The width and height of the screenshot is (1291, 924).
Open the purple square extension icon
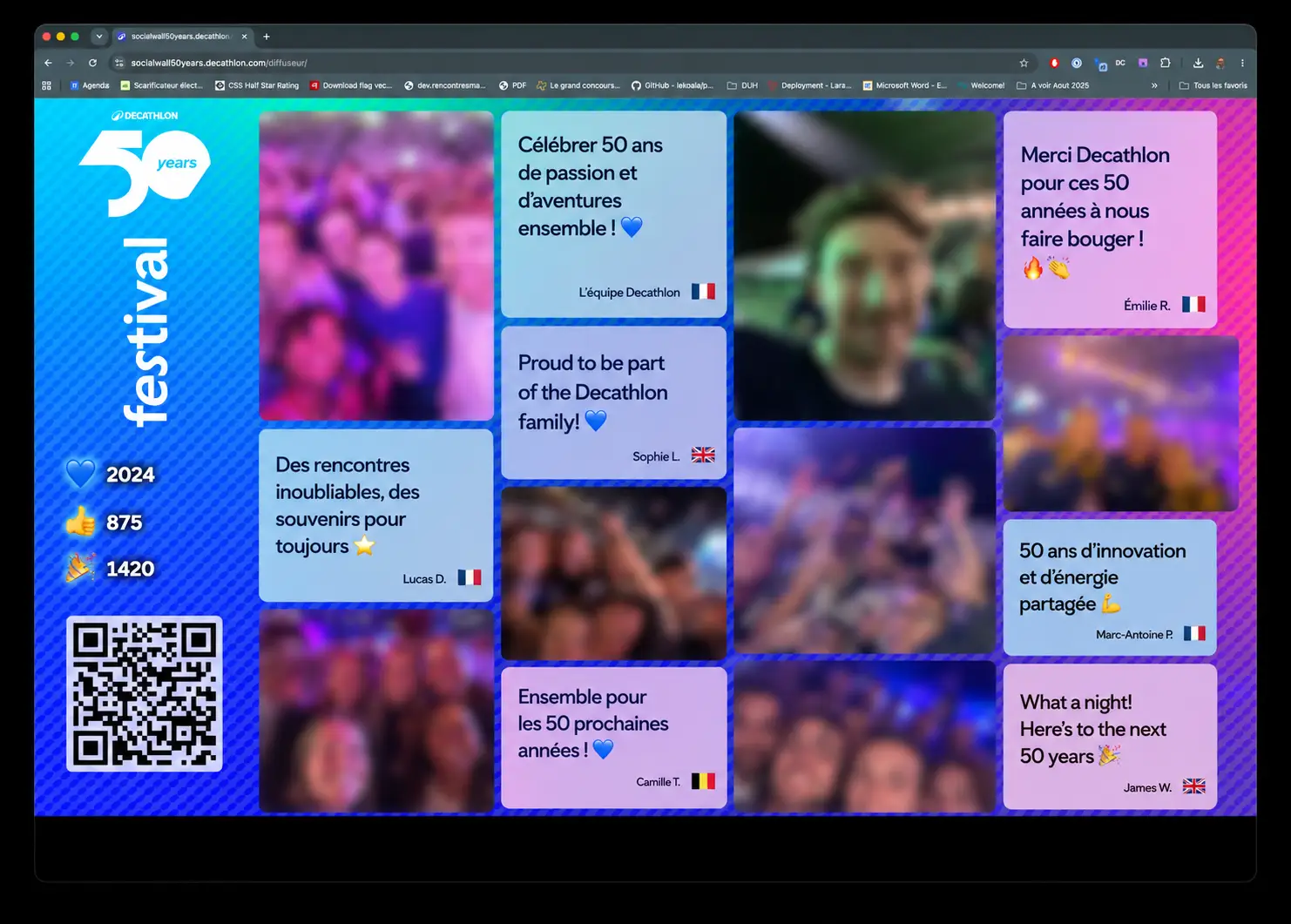1143,63
